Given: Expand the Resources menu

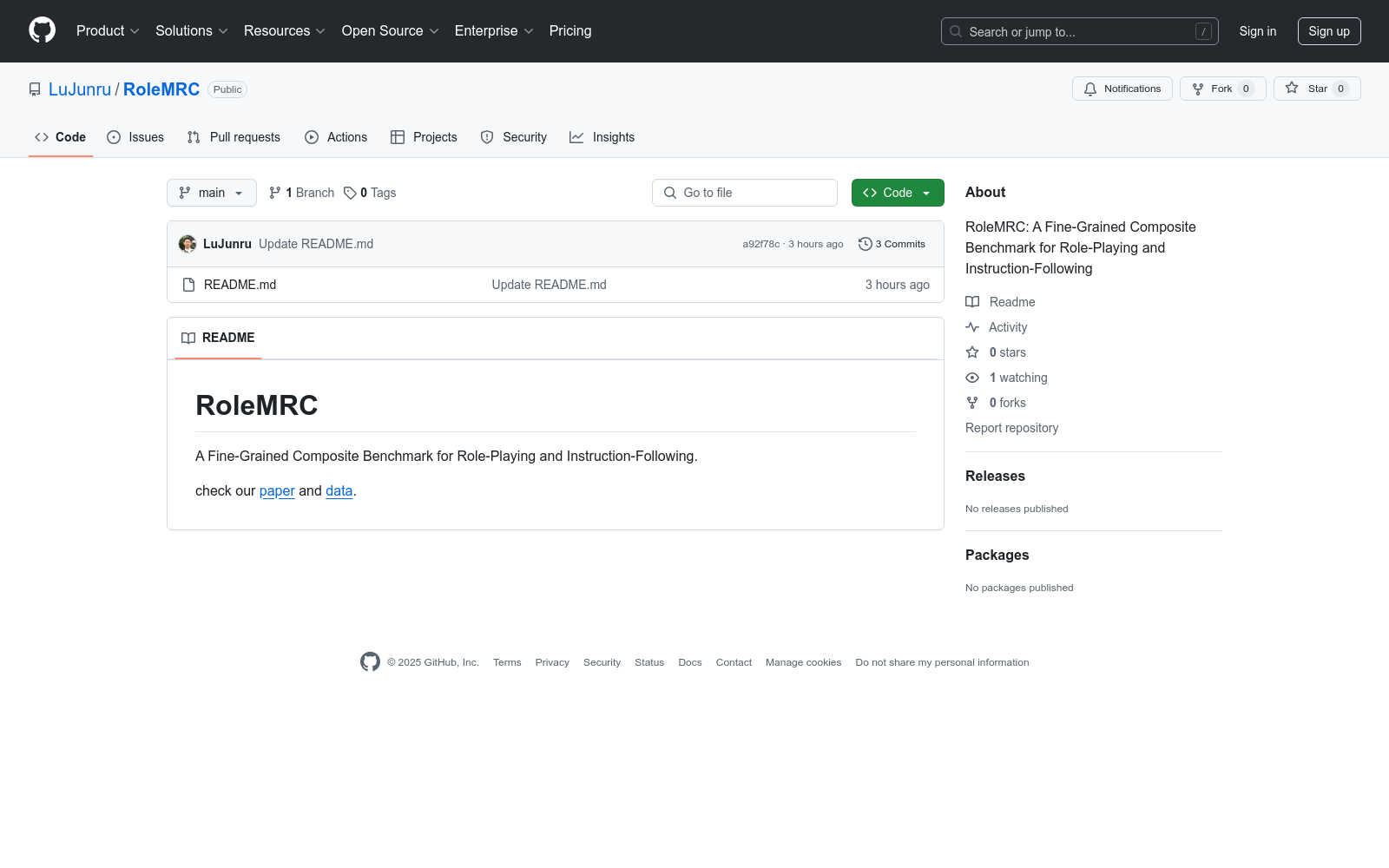Looking at the screenshot, I should point(285,30).
